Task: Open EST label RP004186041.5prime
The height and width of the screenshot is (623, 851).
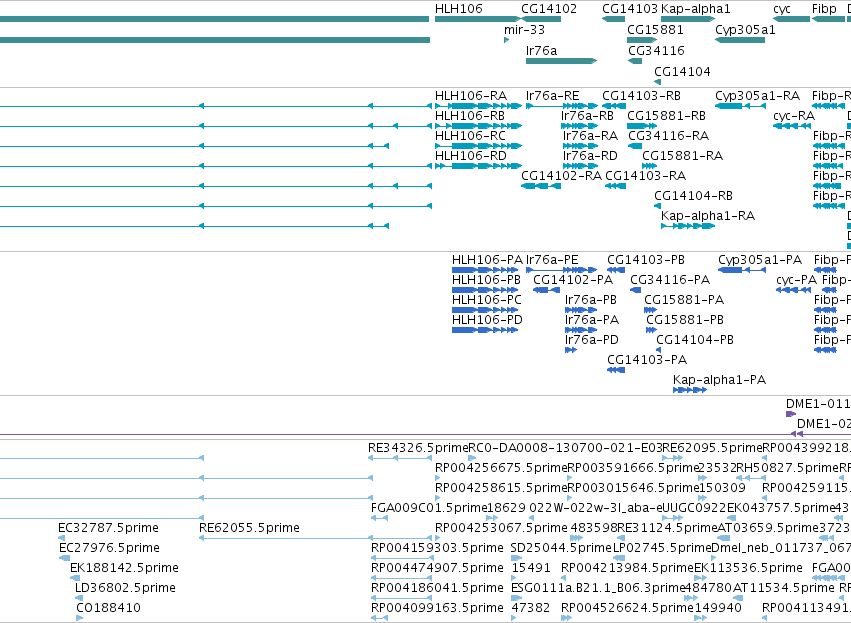Action: pos(437,588)
